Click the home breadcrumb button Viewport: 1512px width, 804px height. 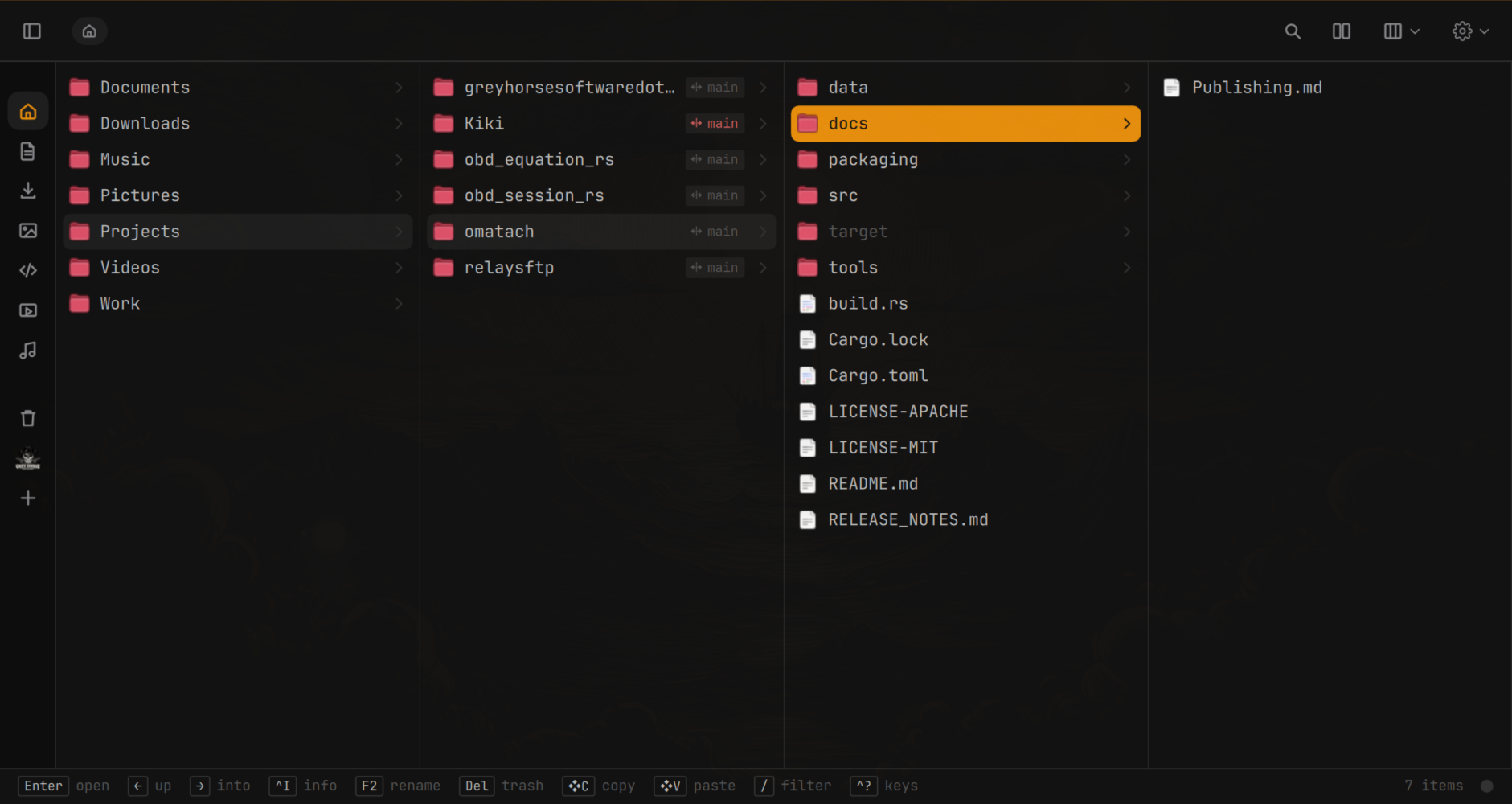[89, 31]
